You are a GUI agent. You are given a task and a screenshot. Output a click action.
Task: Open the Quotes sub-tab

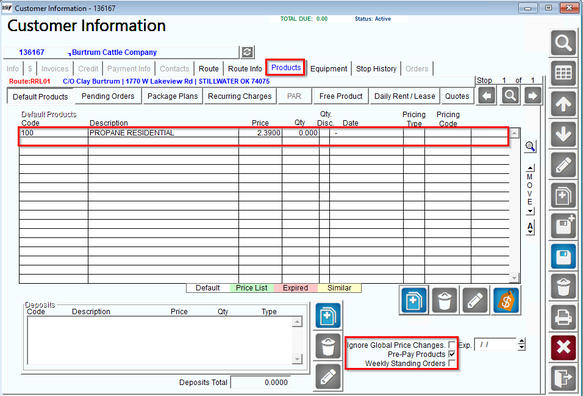coord(457,96)
